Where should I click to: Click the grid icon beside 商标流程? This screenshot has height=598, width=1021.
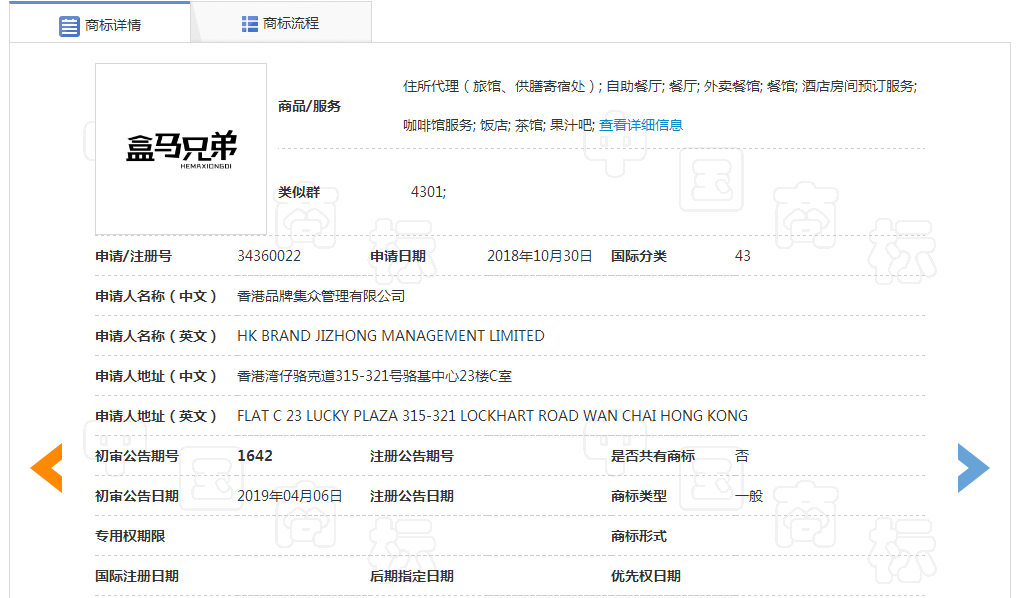[x=249, y=23]
